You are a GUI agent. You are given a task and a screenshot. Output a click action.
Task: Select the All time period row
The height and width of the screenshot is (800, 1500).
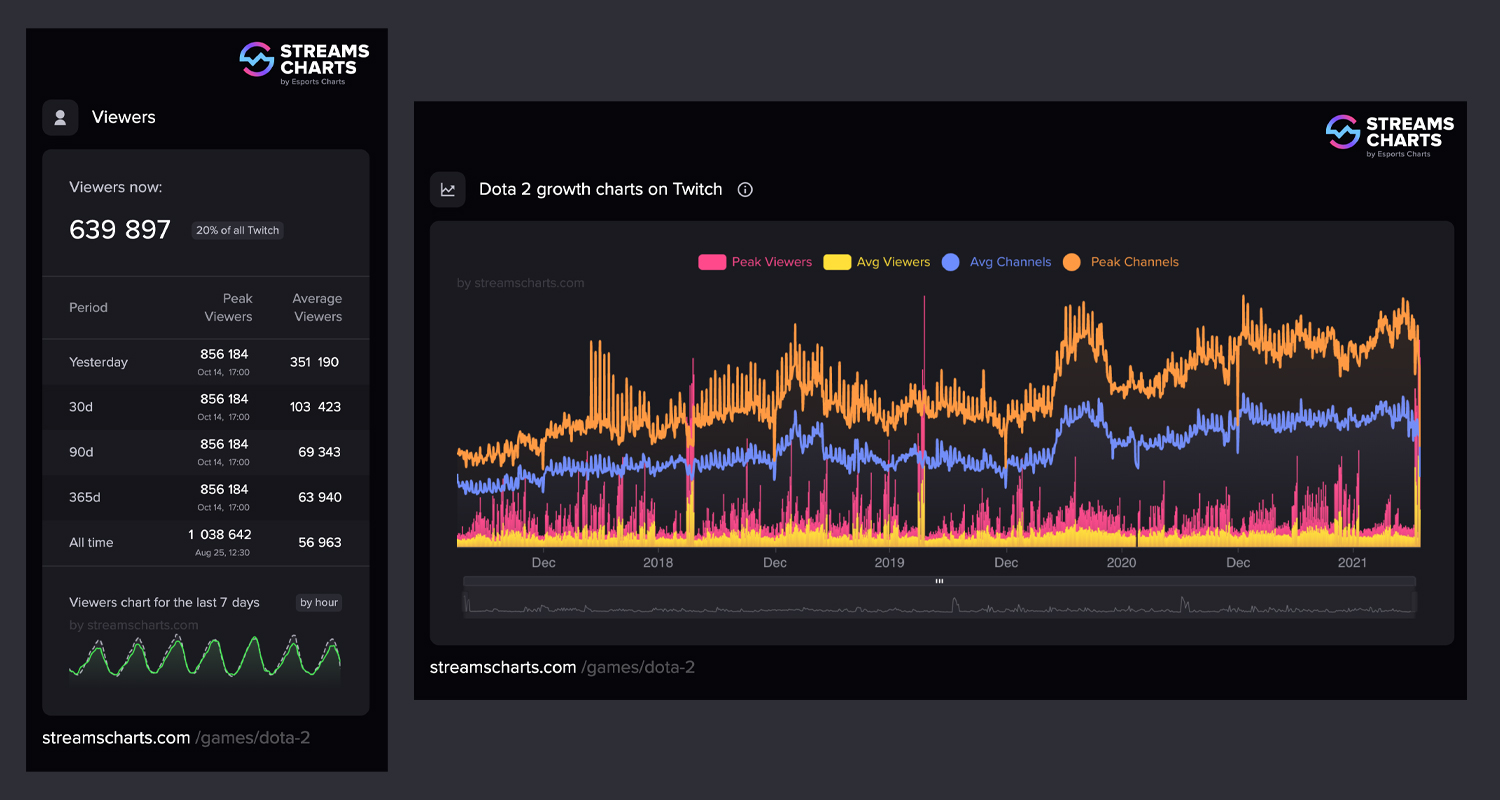point(206,542)
